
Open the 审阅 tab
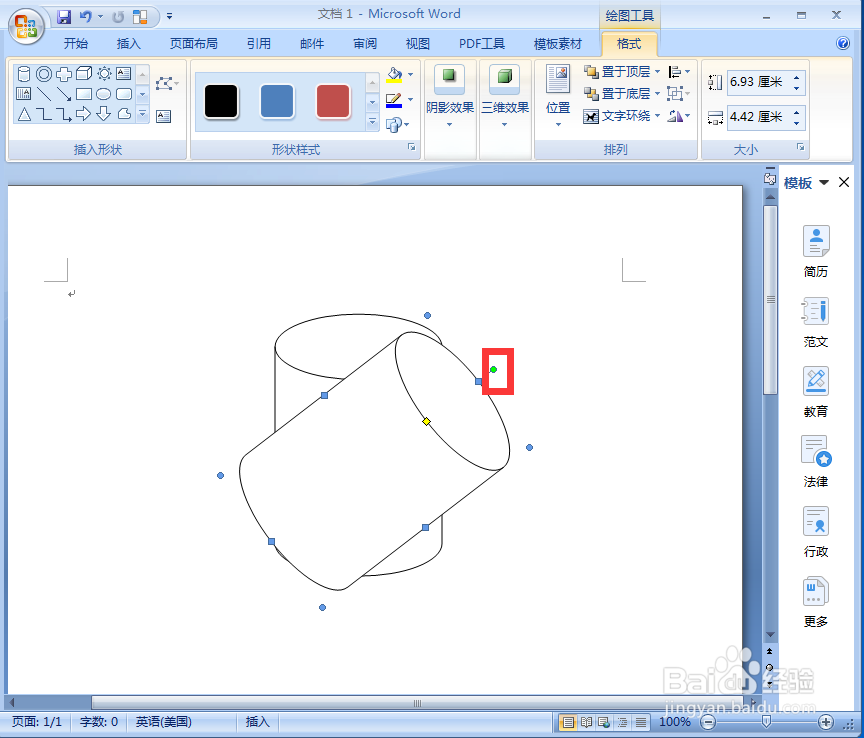365,44
